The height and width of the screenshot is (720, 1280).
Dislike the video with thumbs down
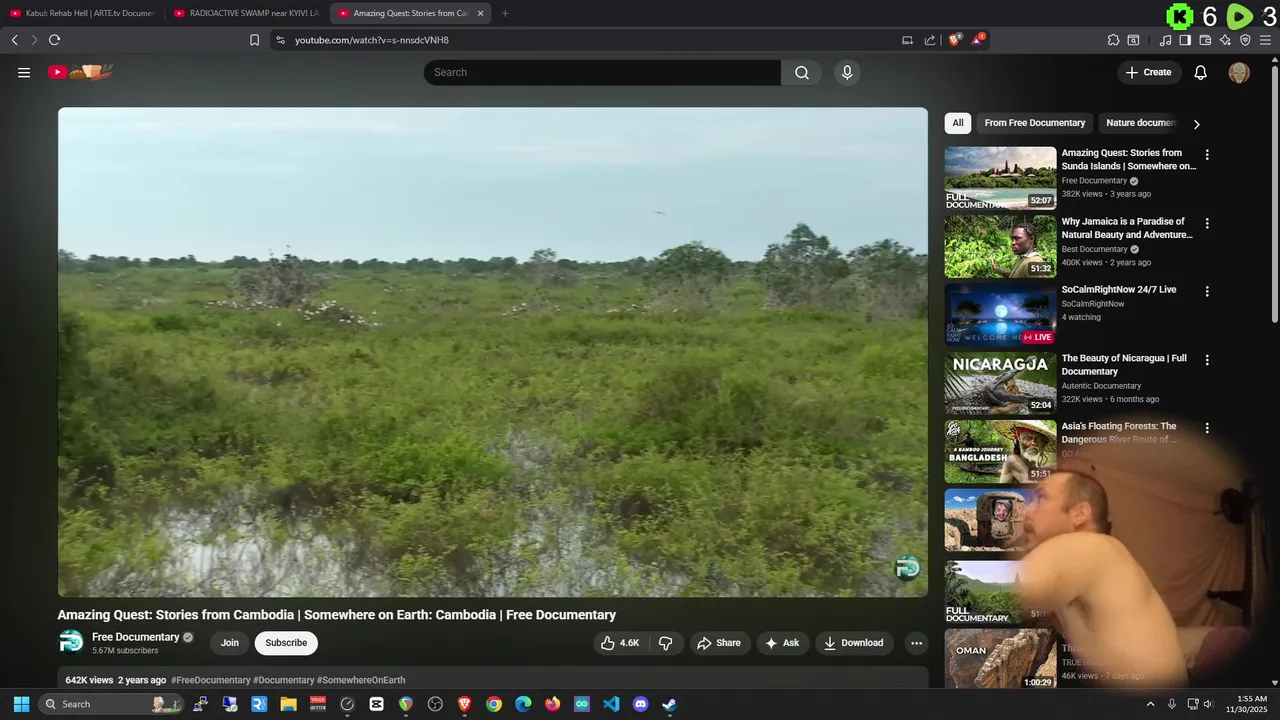[x=666, y=643]
